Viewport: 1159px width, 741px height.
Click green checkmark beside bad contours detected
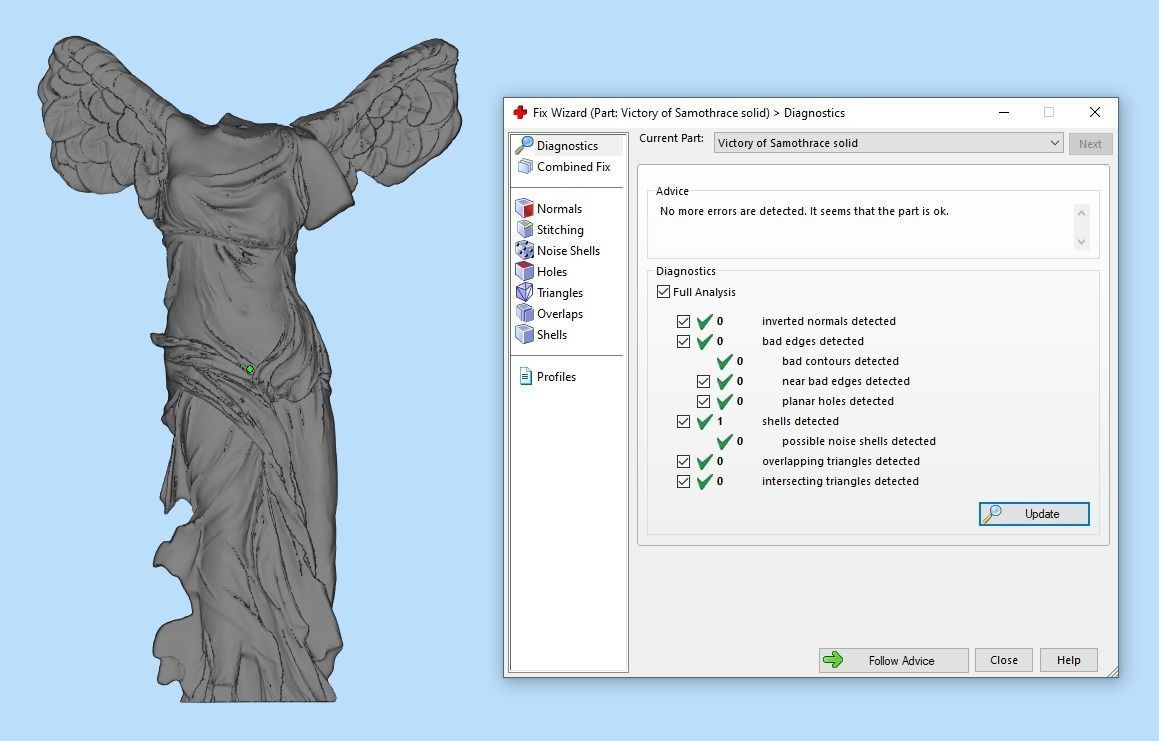pos(724,361)
